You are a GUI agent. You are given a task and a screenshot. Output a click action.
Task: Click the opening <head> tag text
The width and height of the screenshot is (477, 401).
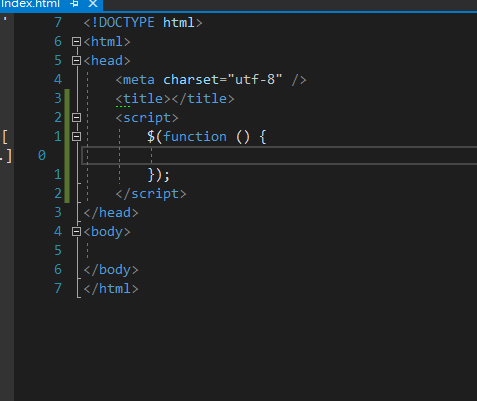[x=107, y=61]
